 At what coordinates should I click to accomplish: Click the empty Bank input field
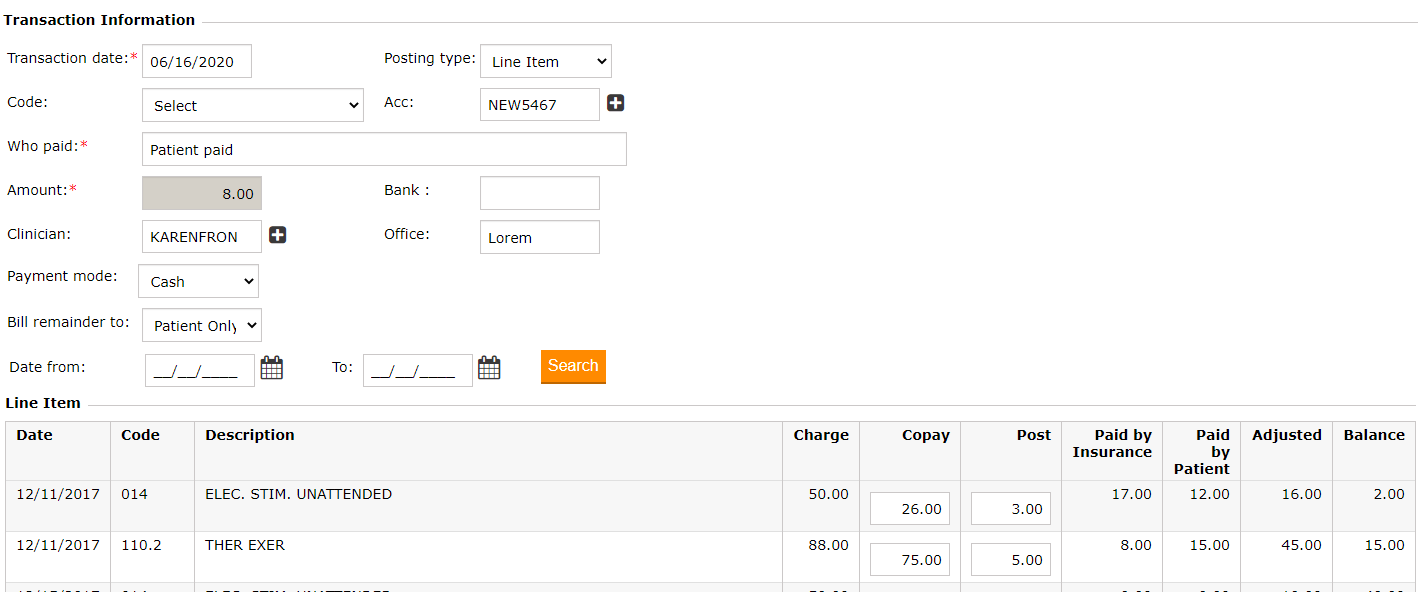pos(539,193)
